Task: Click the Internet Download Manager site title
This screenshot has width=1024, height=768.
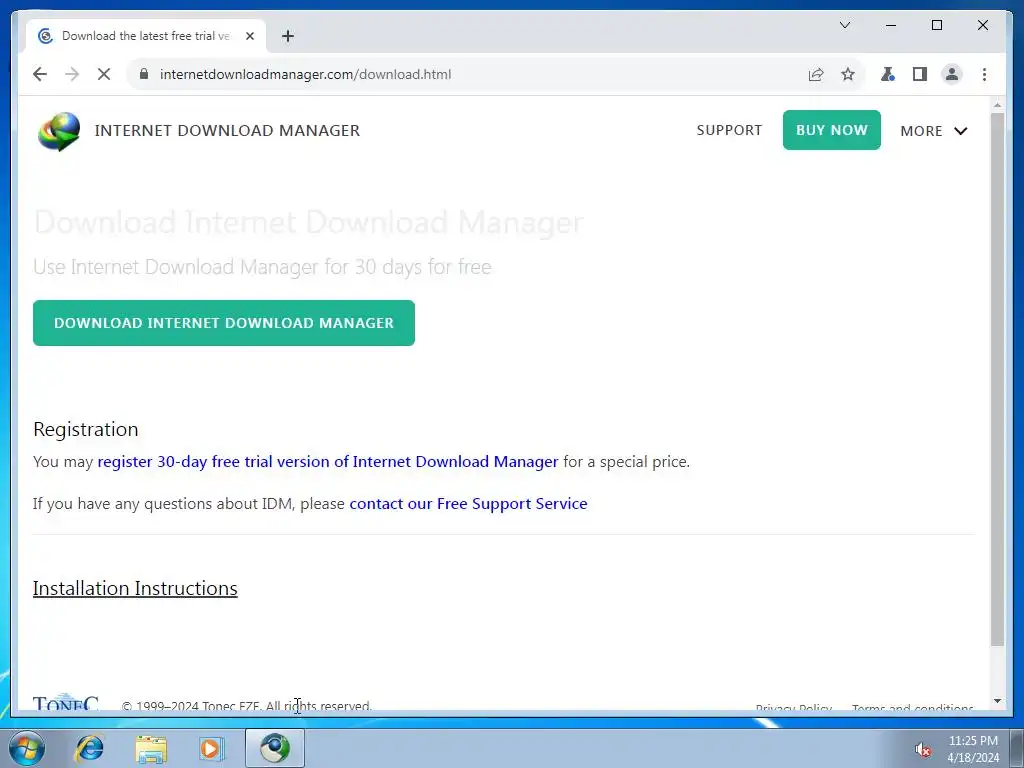Action: pyautogui.click(x=227, y=131)
